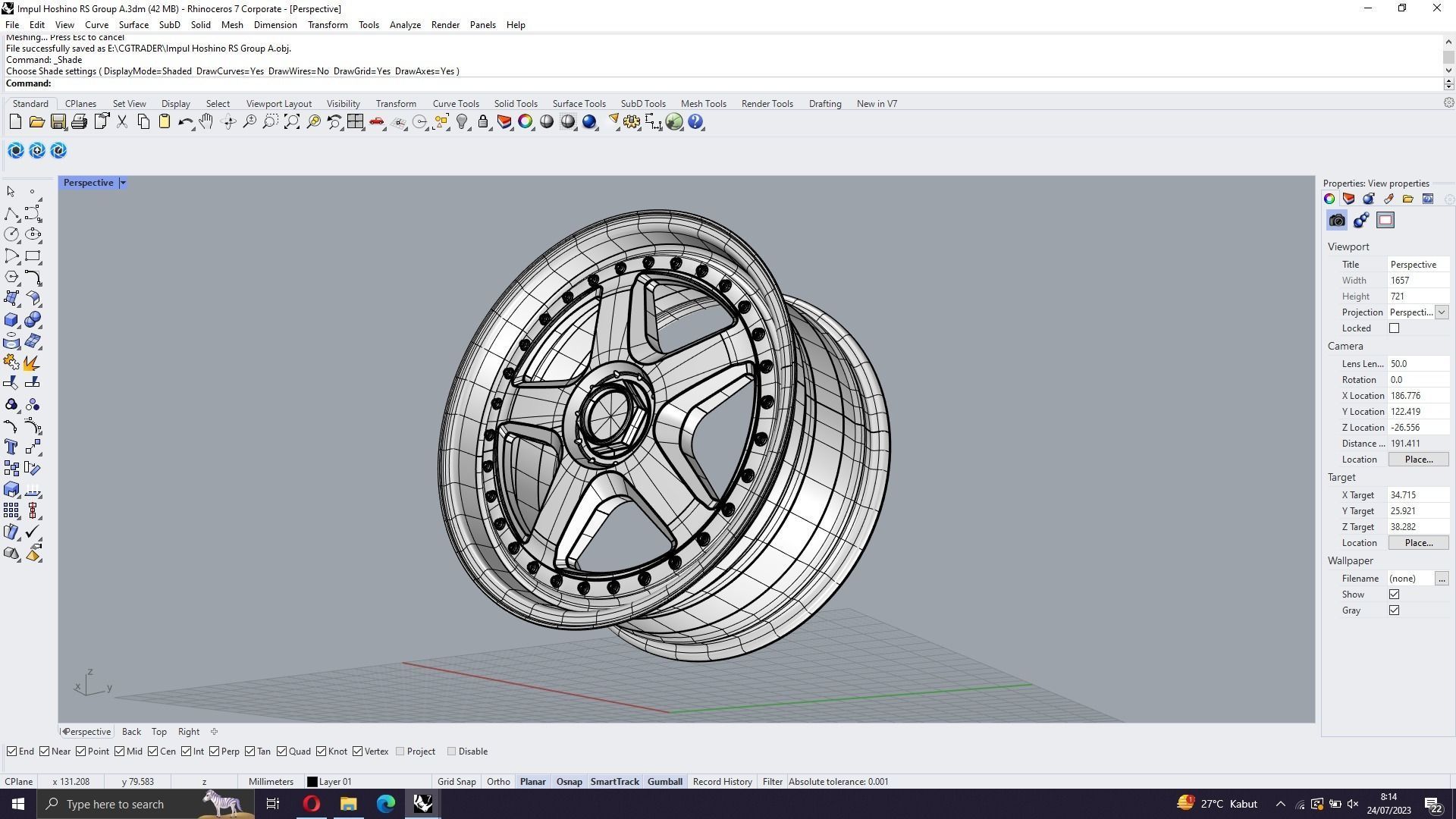The height and width of the screenshot is (819, 1456).
Task: Click the Shaded viewport sphere icon
Action: (547, 122)
